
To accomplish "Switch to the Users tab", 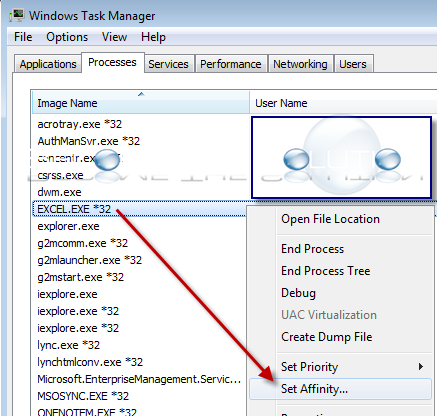I will coord(353,64).
